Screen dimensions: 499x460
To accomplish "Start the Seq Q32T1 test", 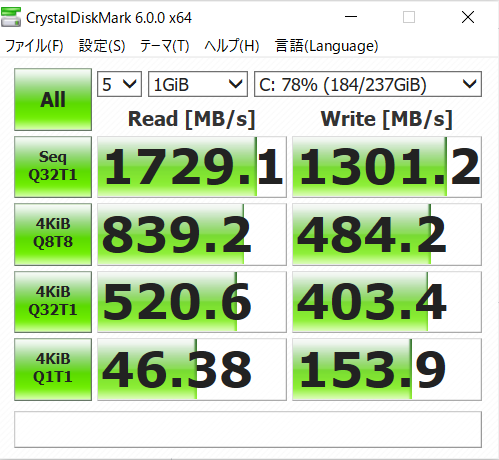I will coord(53,167).
